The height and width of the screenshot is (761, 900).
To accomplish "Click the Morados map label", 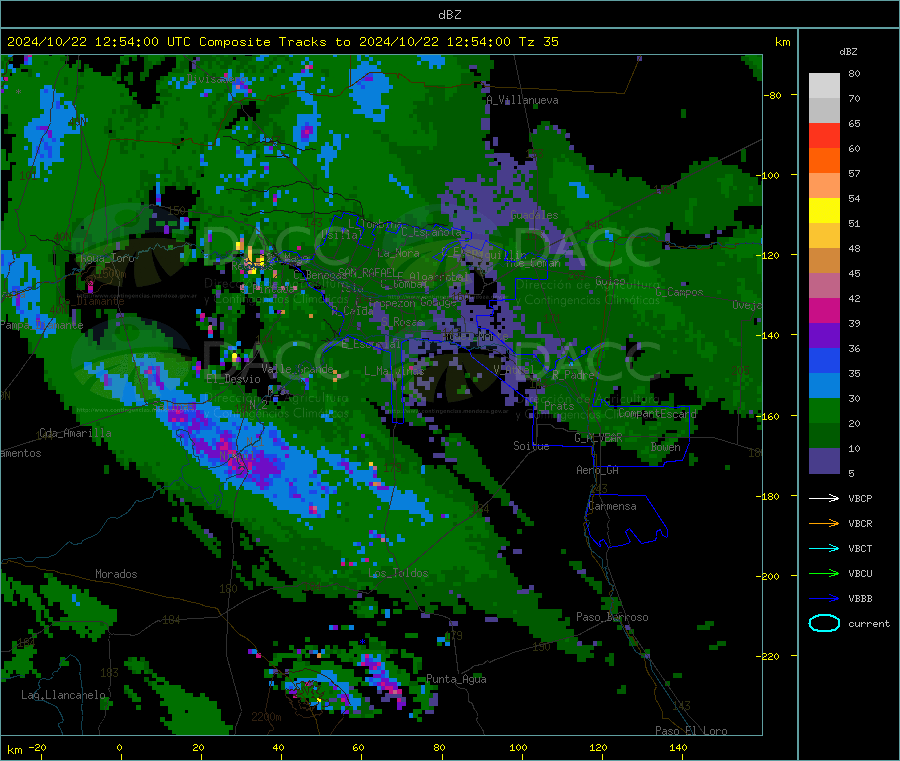I will pos(116,574).
